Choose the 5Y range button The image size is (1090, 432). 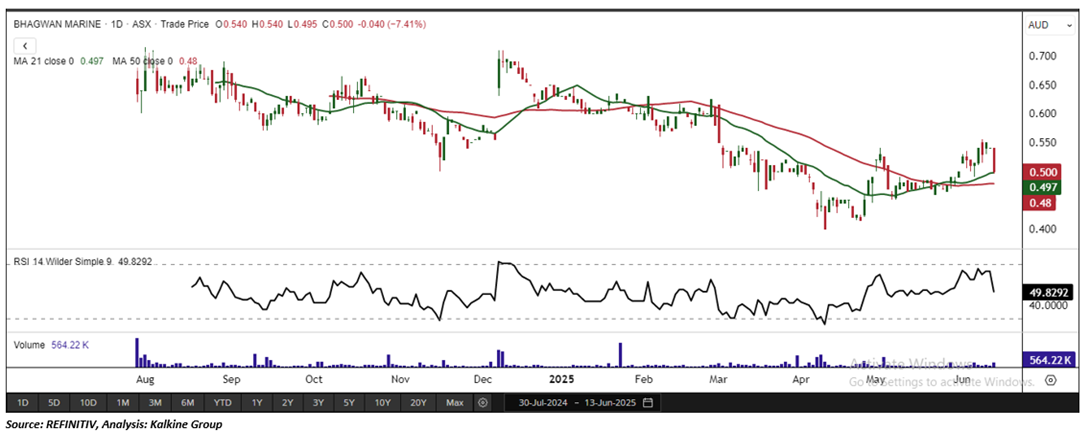coord(349,403)
